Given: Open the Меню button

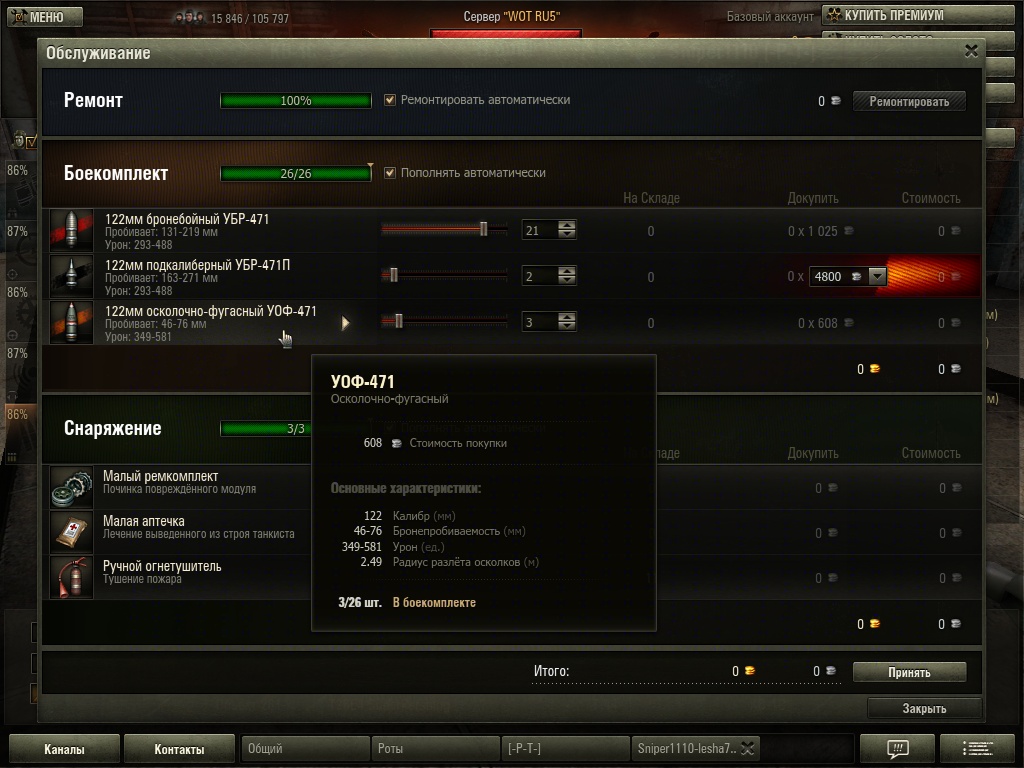Looking at the screenshot, I should point(45,16).
